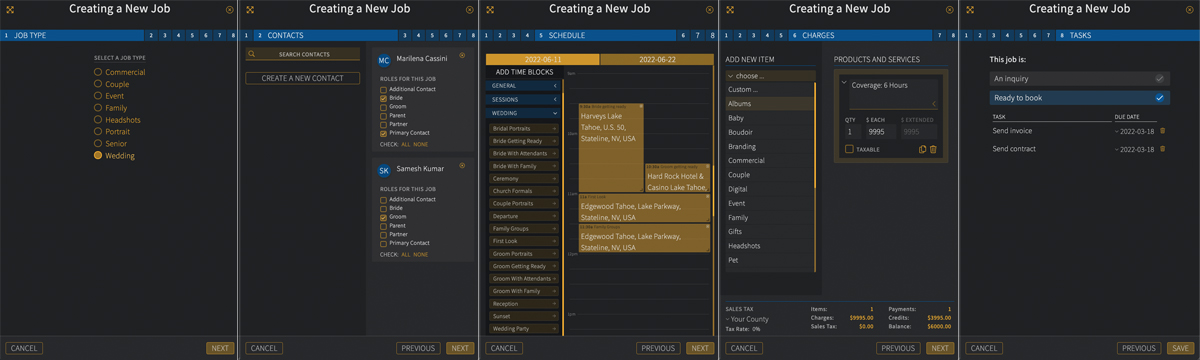
Task: Select the Hard Rock Hotel & Casino schedule block
Action: [678, 178]
